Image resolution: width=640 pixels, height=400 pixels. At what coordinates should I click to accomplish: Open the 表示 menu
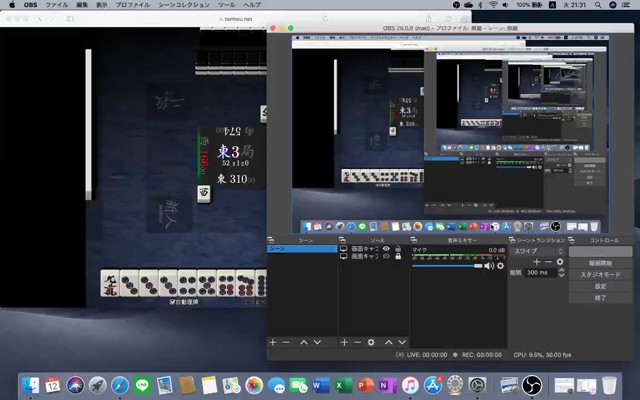[101, 5]
